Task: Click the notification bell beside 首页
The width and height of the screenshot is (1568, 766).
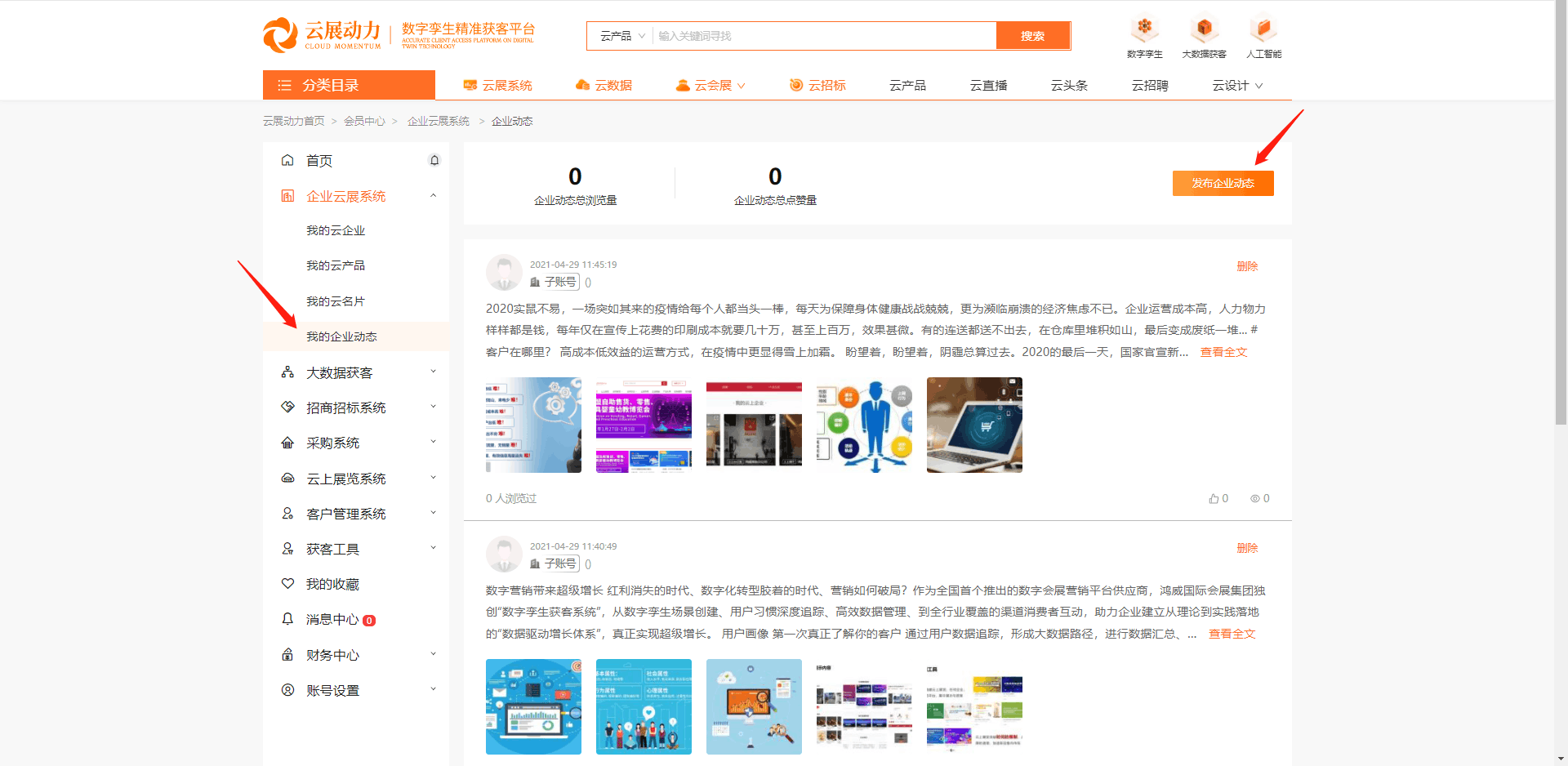Action: click(x=434, y=160)
